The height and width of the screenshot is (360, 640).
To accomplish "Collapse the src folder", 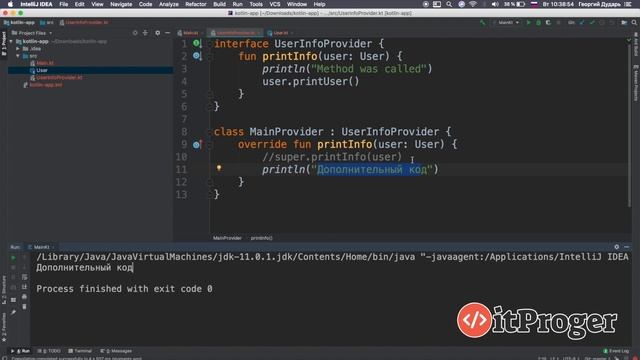I will (18, 56).
